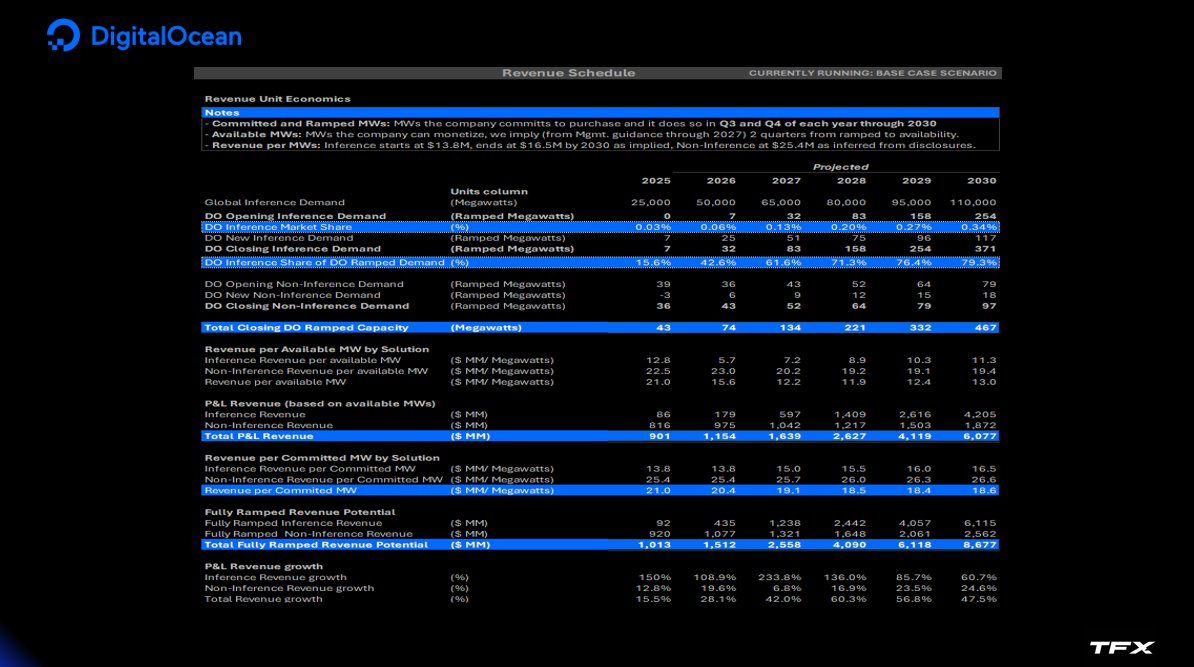Click the -3 new non-inference demand value
Screen dimensions: 1194x667
[665, 295]
